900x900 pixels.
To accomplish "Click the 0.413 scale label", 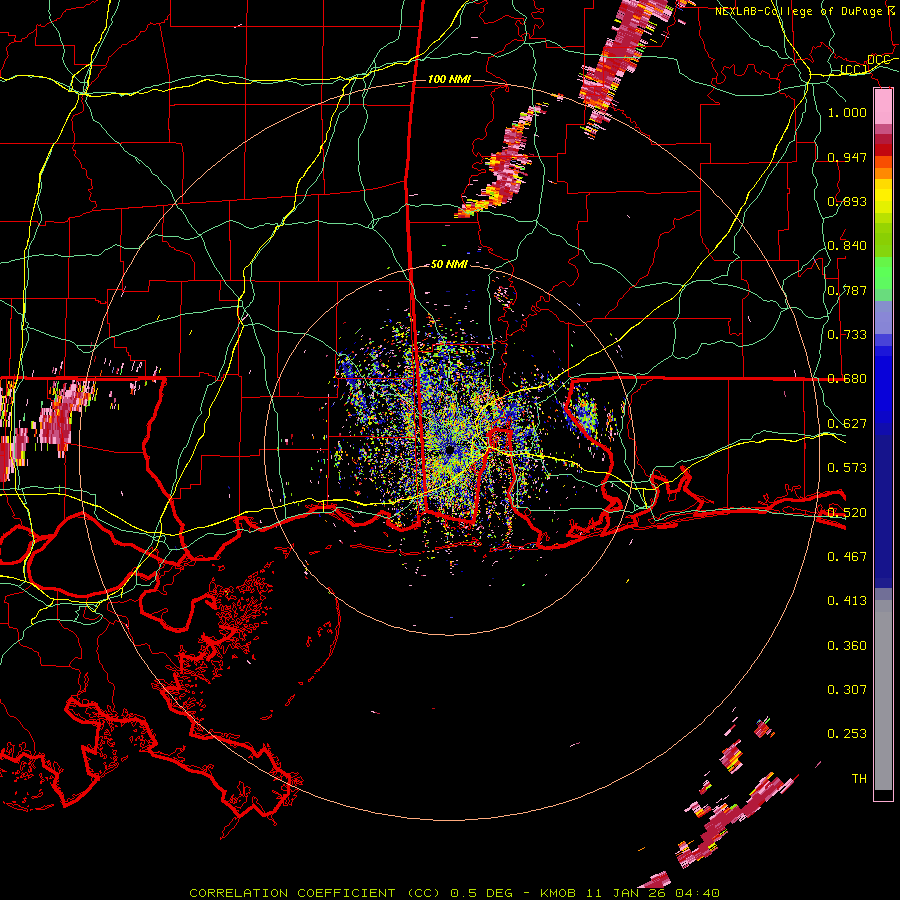I will click(847, 601).
